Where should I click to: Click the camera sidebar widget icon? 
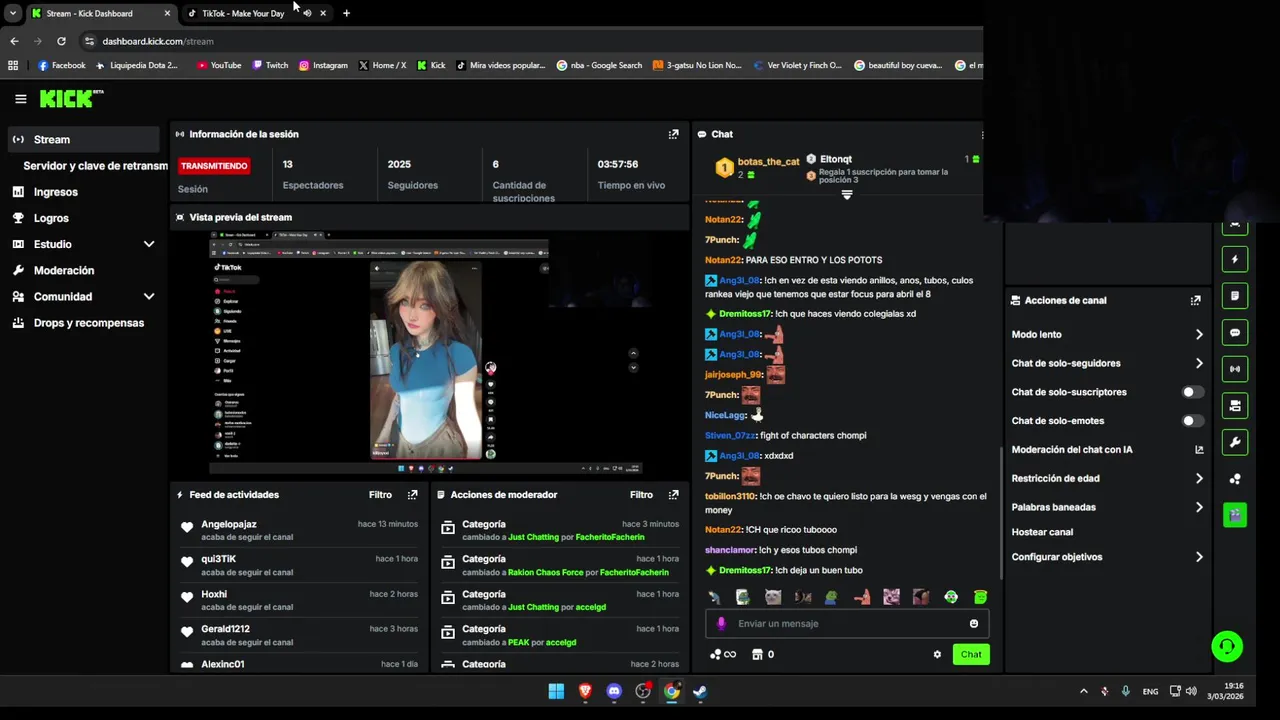pos(1235,406)
